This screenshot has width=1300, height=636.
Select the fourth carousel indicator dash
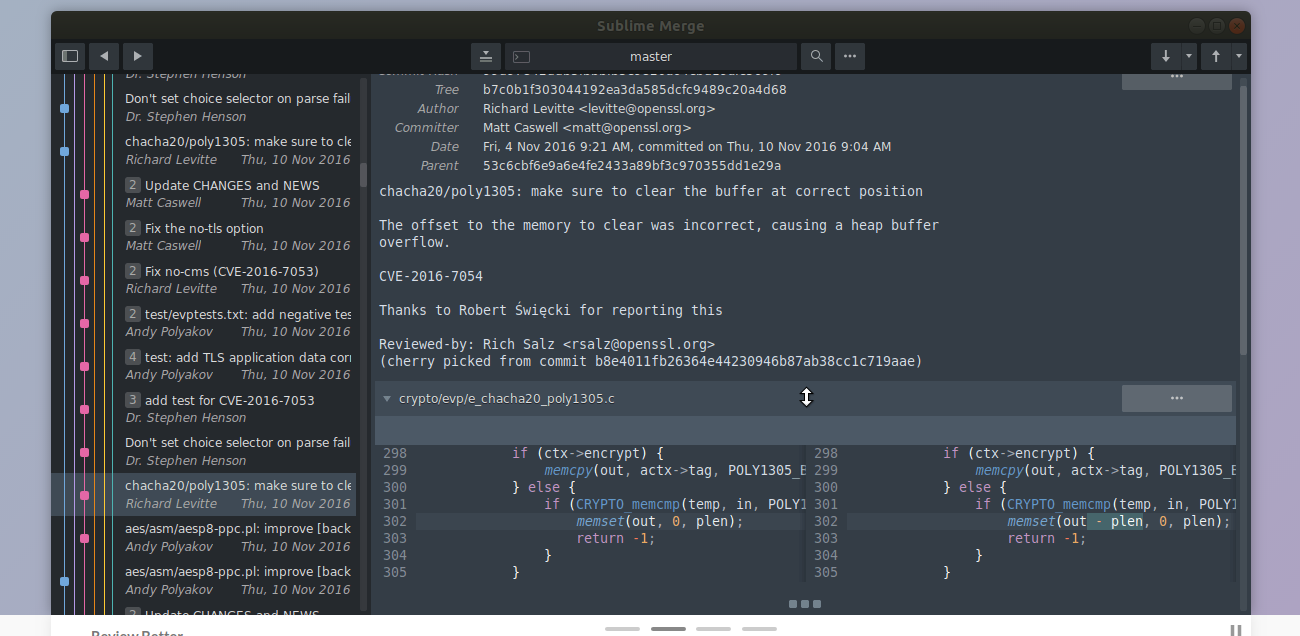(x=759, y=629)
